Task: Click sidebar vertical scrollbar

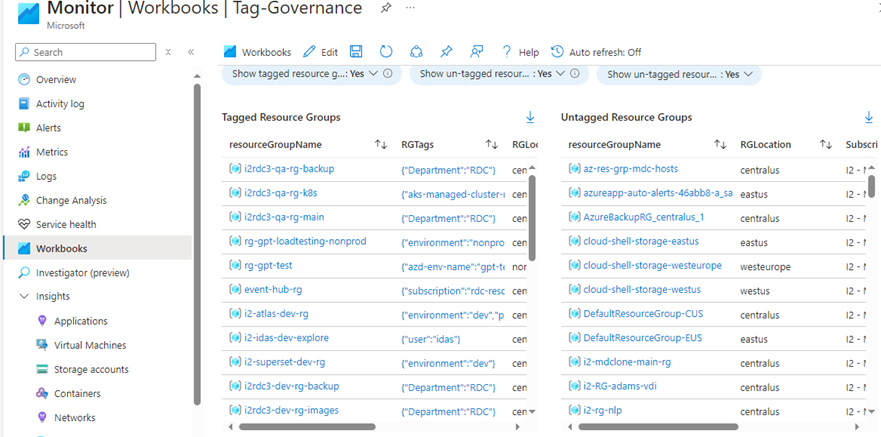Action: click(x=197, y=244)
